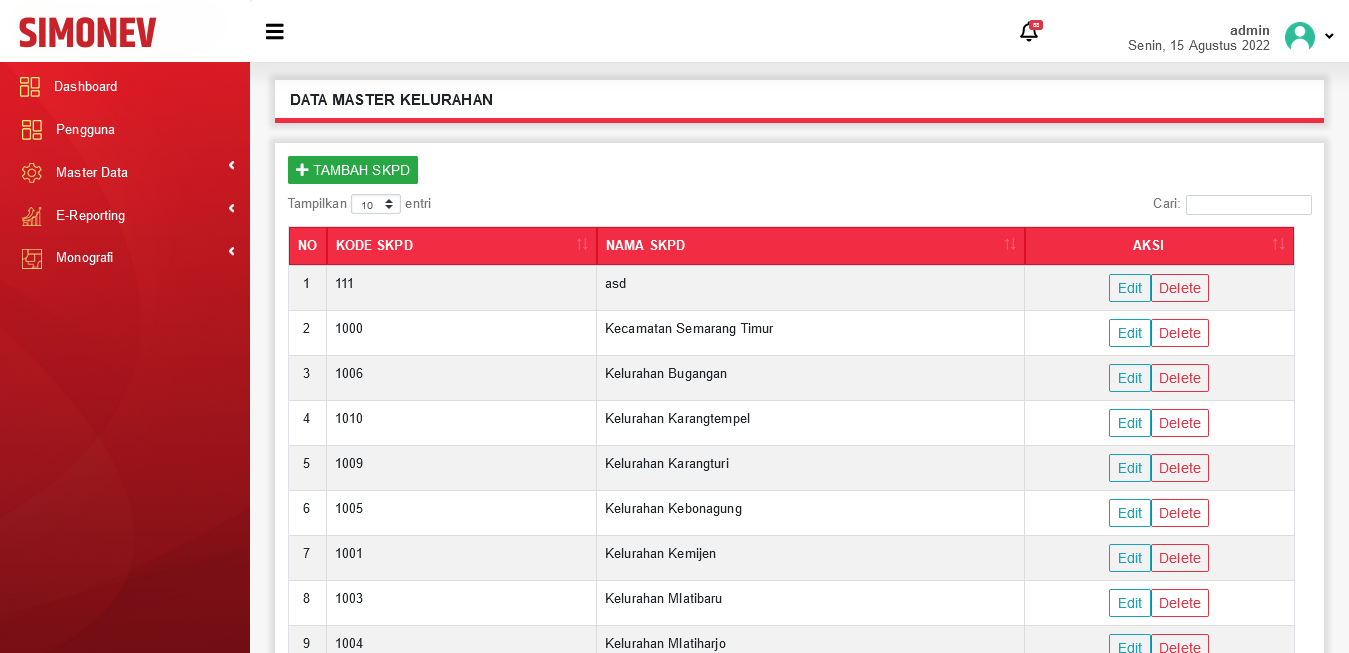Image resolution: width=1349 pixels, height=653 pixels.
Task: Click the Monografi sidebar icon
Action: point(31,258)
